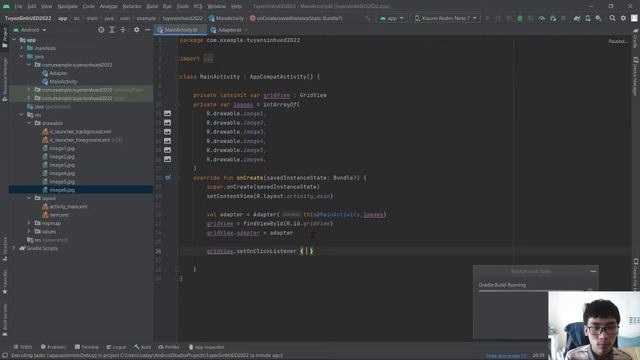Screen dimensions: 640x360
Task: Expand the androidTest package node
Action: tap(29, 90)
